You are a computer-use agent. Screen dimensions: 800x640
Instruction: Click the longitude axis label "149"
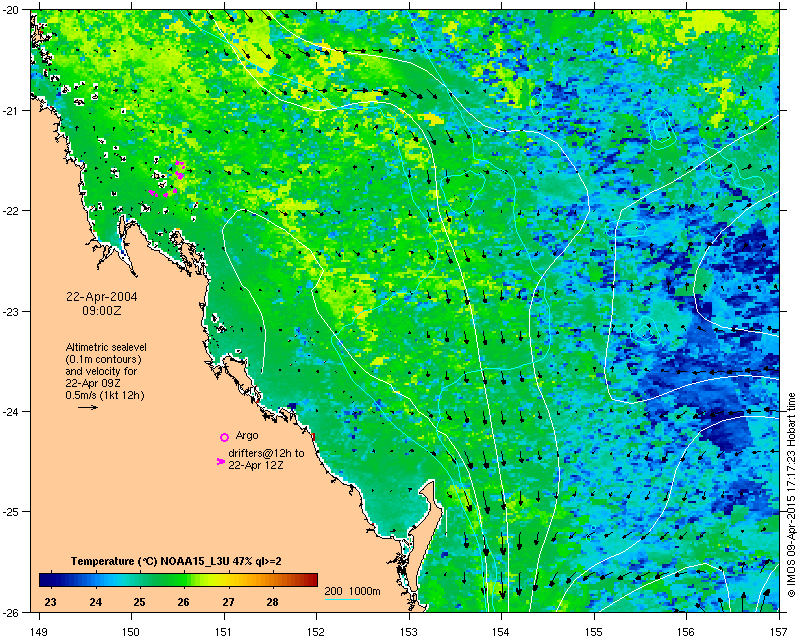click(x=39, y=632)
